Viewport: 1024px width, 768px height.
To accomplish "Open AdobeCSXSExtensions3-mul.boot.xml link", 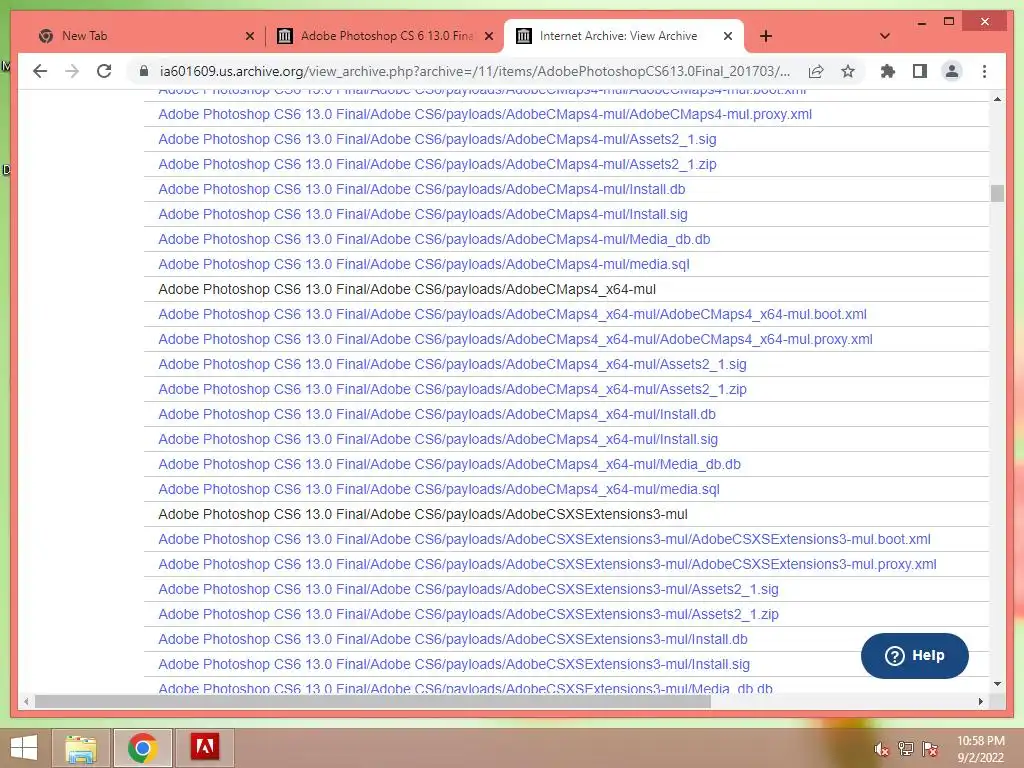I will 544,539.
